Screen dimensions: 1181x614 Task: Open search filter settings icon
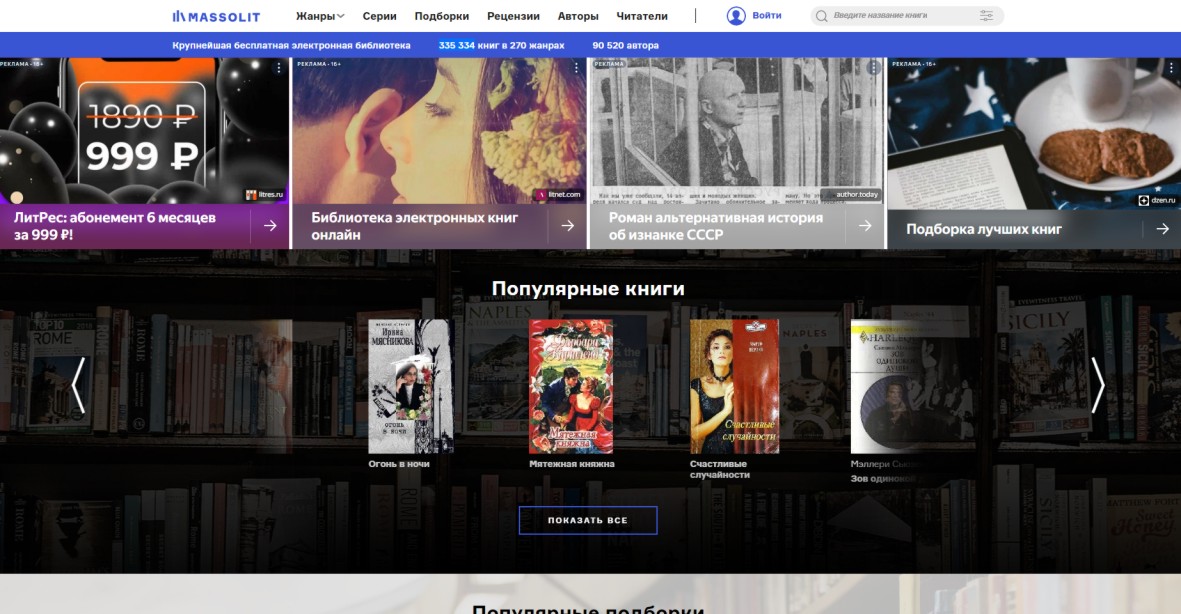[x=987, y=16]
